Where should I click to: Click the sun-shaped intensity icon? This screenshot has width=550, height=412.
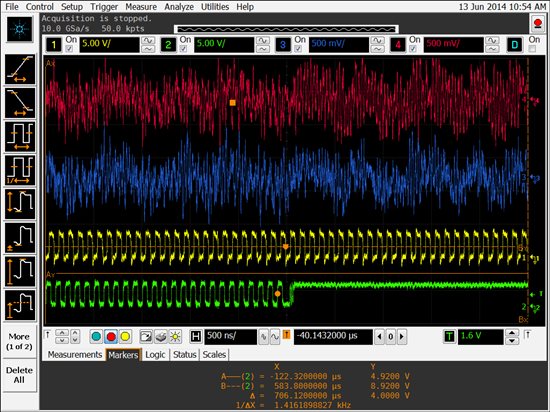point(175,337)
